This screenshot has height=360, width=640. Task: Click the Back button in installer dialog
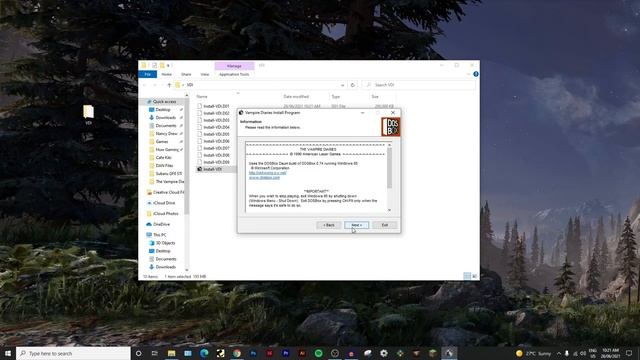coord(329,225)
